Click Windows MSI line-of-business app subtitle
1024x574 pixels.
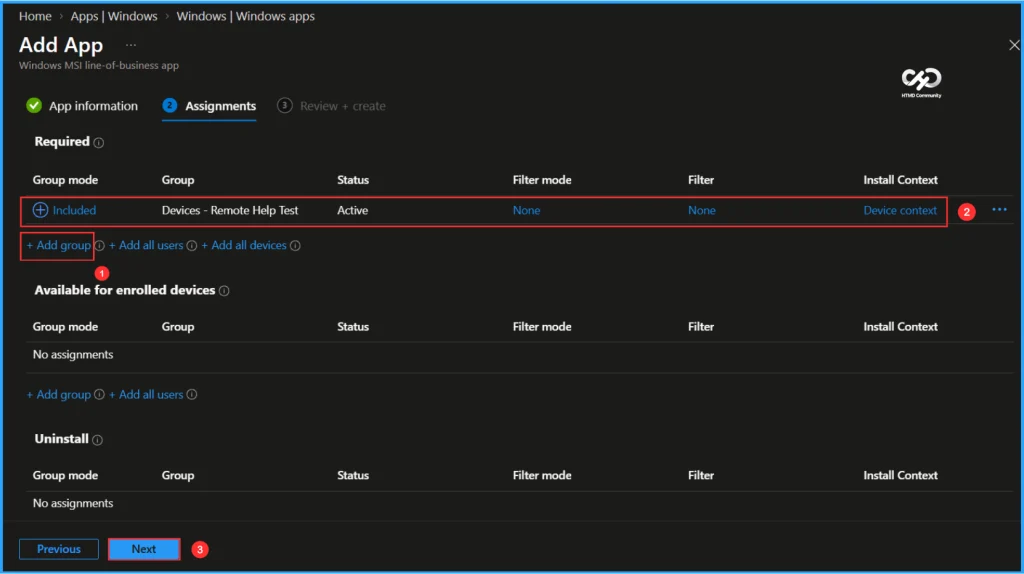99,65
